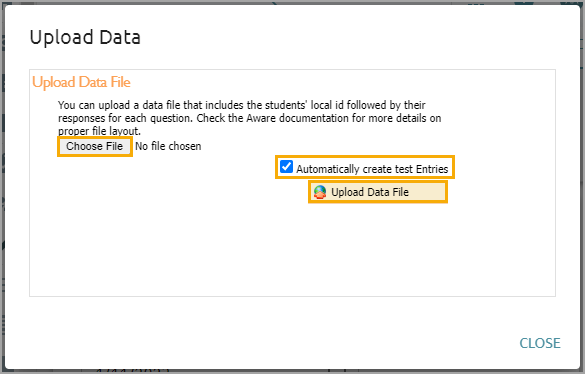Click the Upload Data File button
Screen dimensions: 585x374
click(378, 192)
